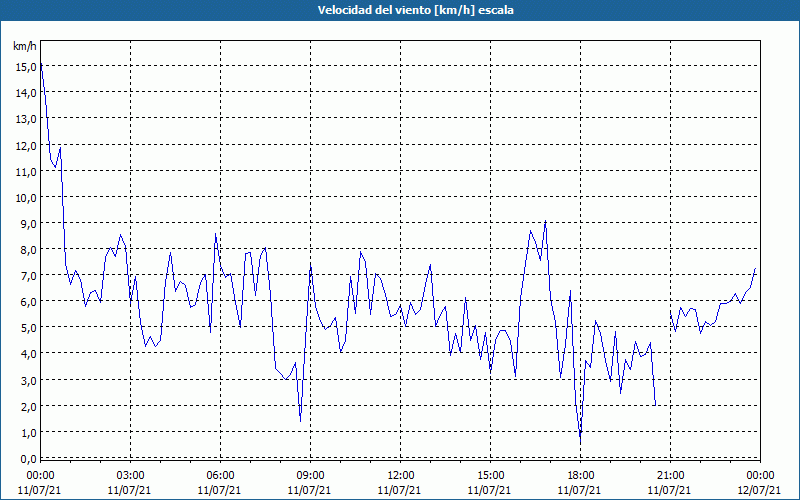The width and height of the screenshot is (800, 500).
Task: Click the '03:00' time axis label
Action: 130,476
